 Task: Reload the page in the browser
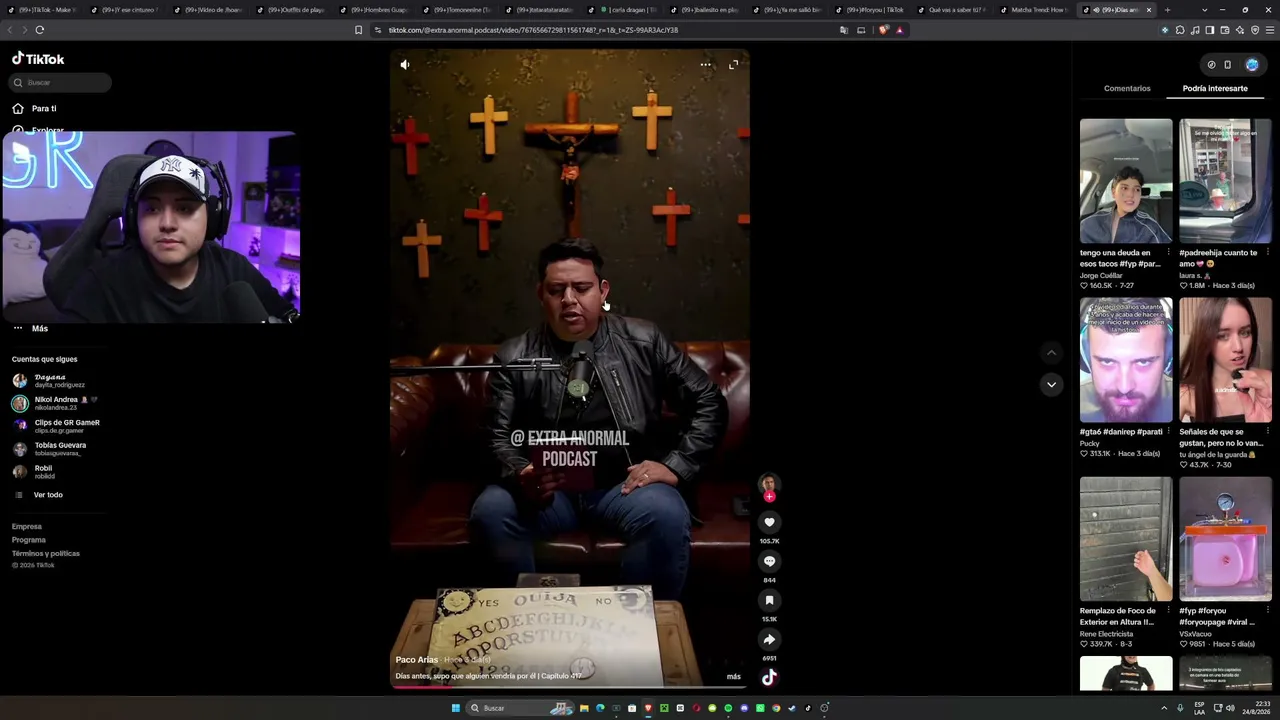(40, 30)
